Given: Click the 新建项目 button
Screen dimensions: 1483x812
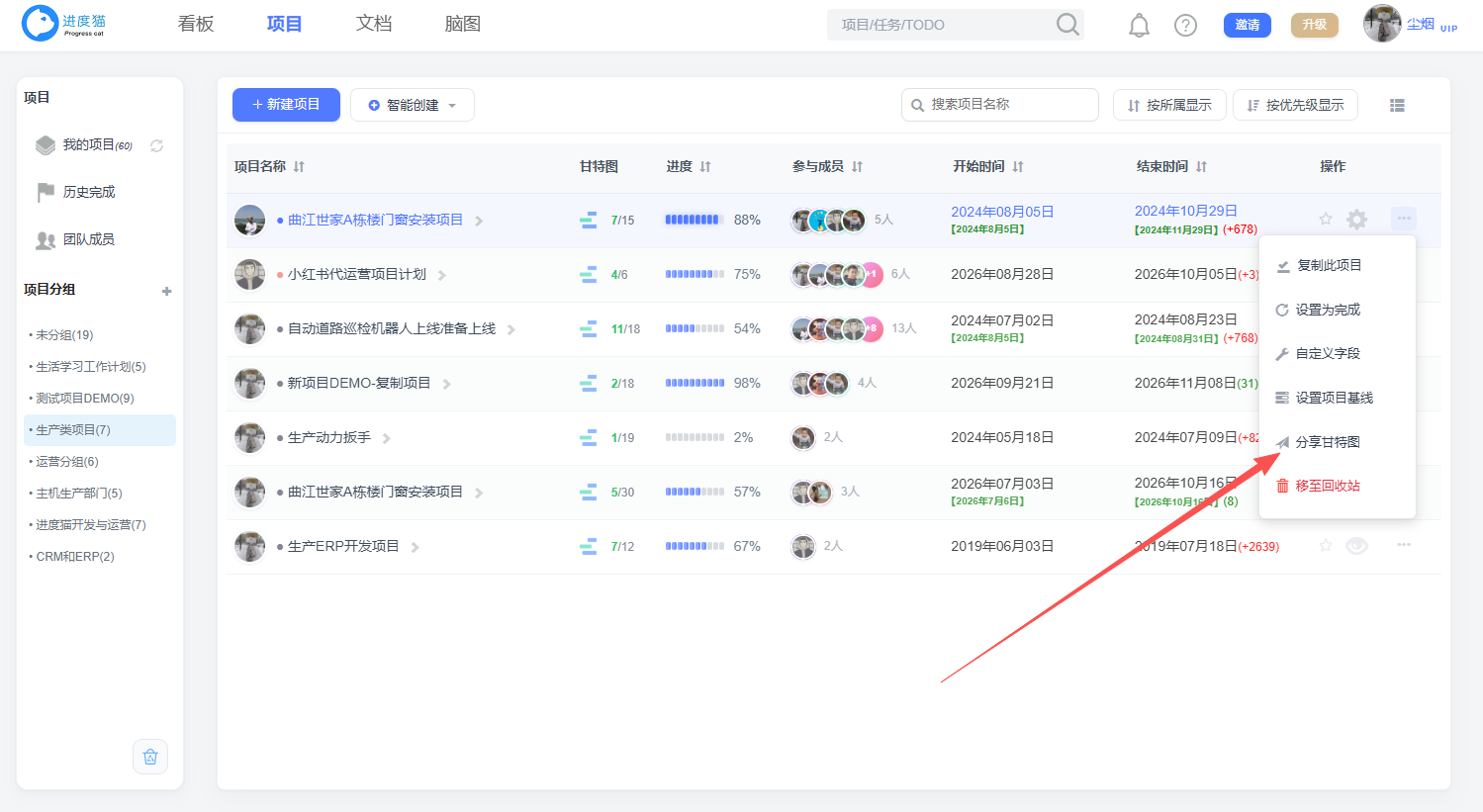Looking at the screenshot, I should click(x=286, y=105).
